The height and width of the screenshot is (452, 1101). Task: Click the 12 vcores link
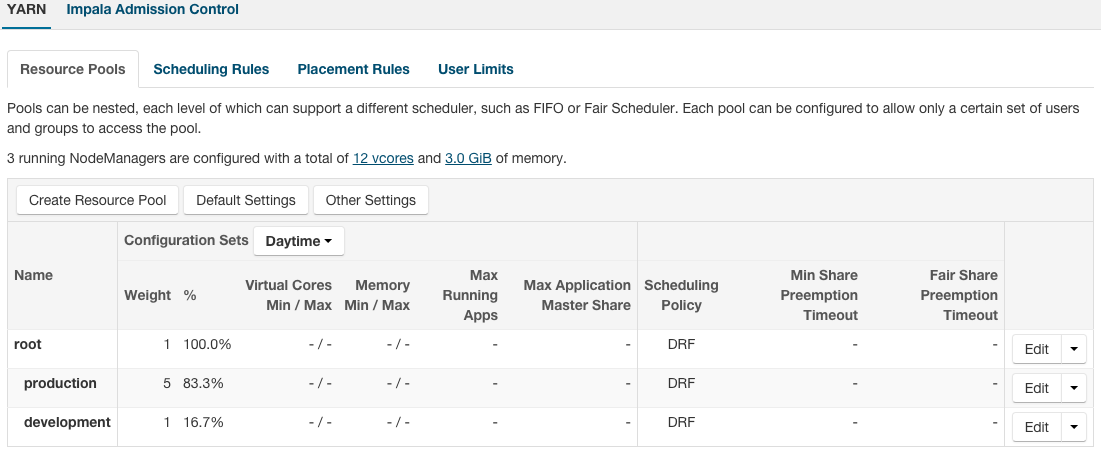(x=383, y=158)
